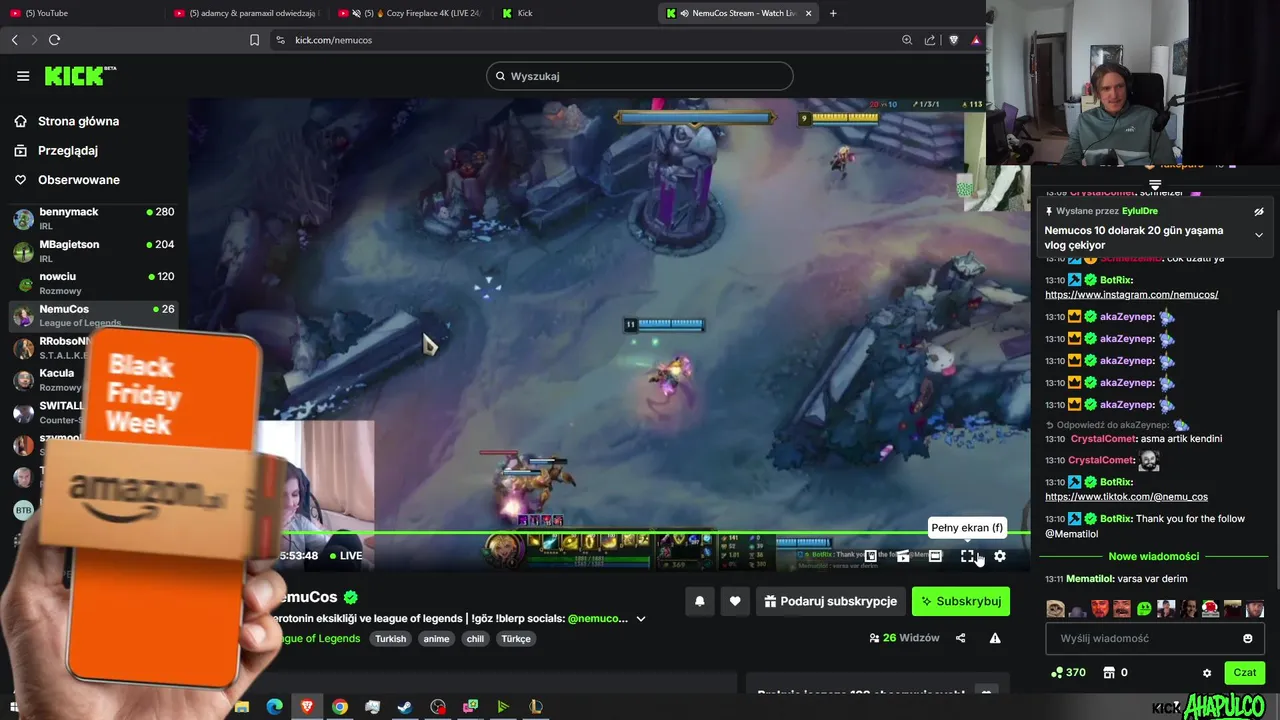Viewport: 1280px width, 720px height.
Task: Switch to the Kick browser tab
Action: point(573,13)
